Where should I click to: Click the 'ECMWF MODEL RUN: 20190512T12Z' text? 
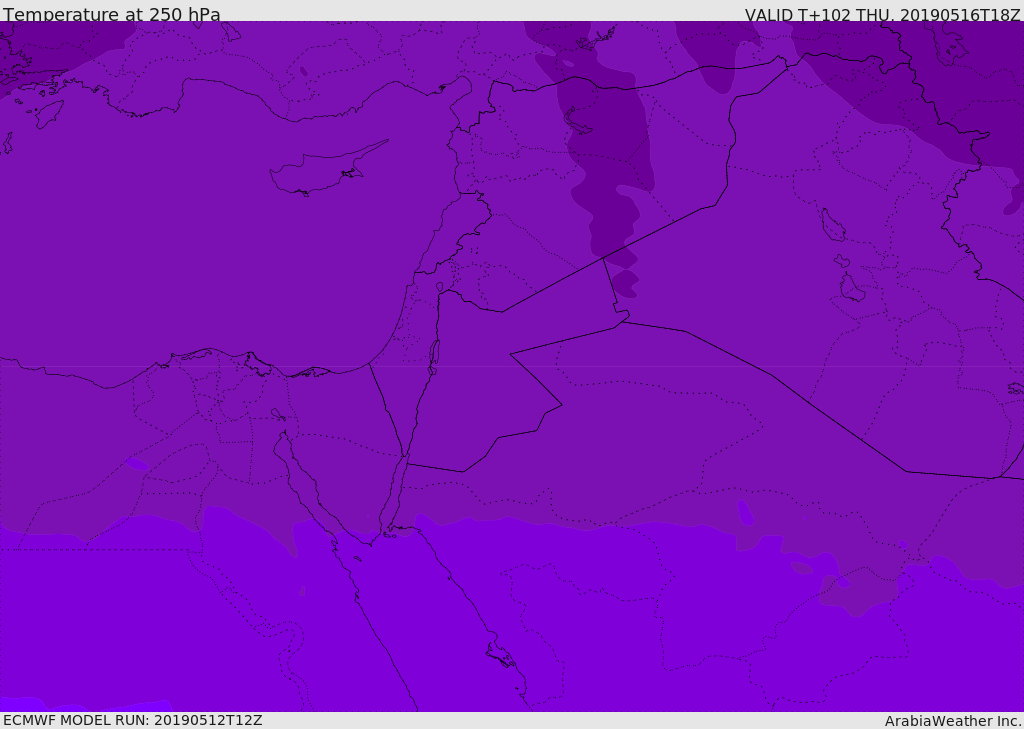pyautogui.click(x=133, y=721)
